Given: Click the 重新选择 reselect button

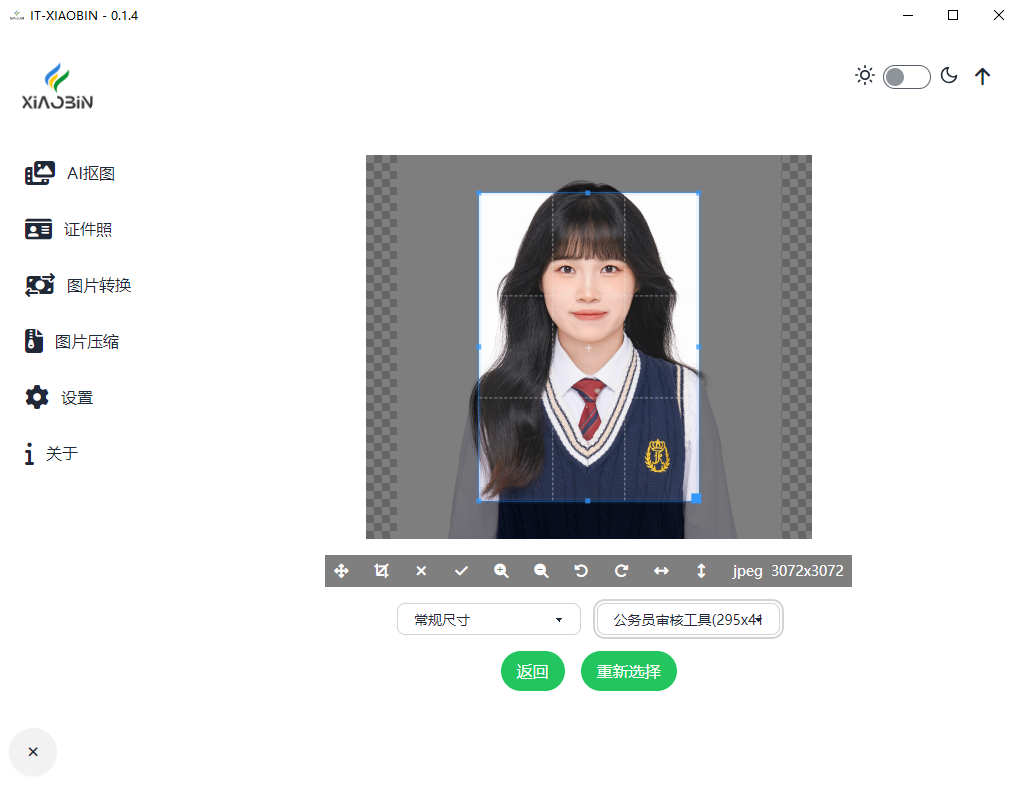Looking at the screenshot, I should (x=628, y=671).
